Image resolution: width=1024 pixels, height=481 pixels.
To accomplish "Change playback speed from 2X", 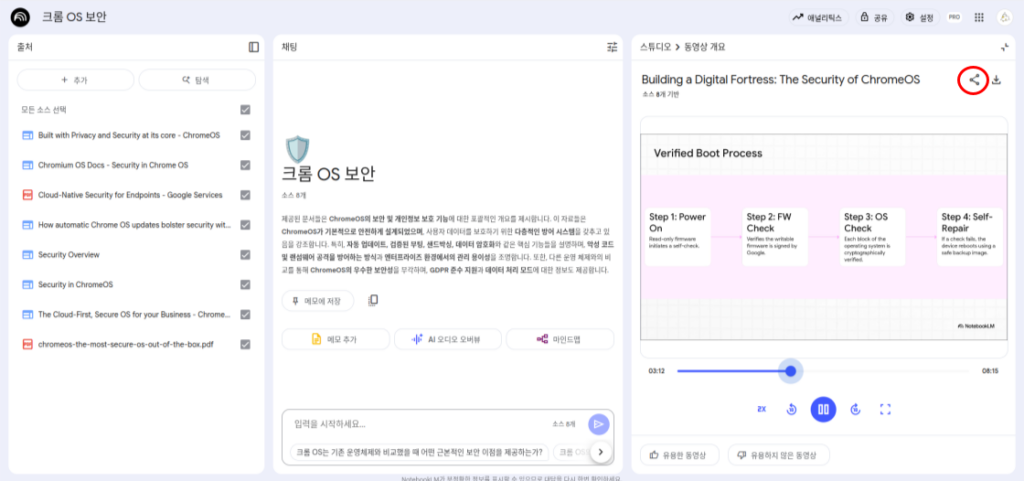I will (x=761, y=409).
